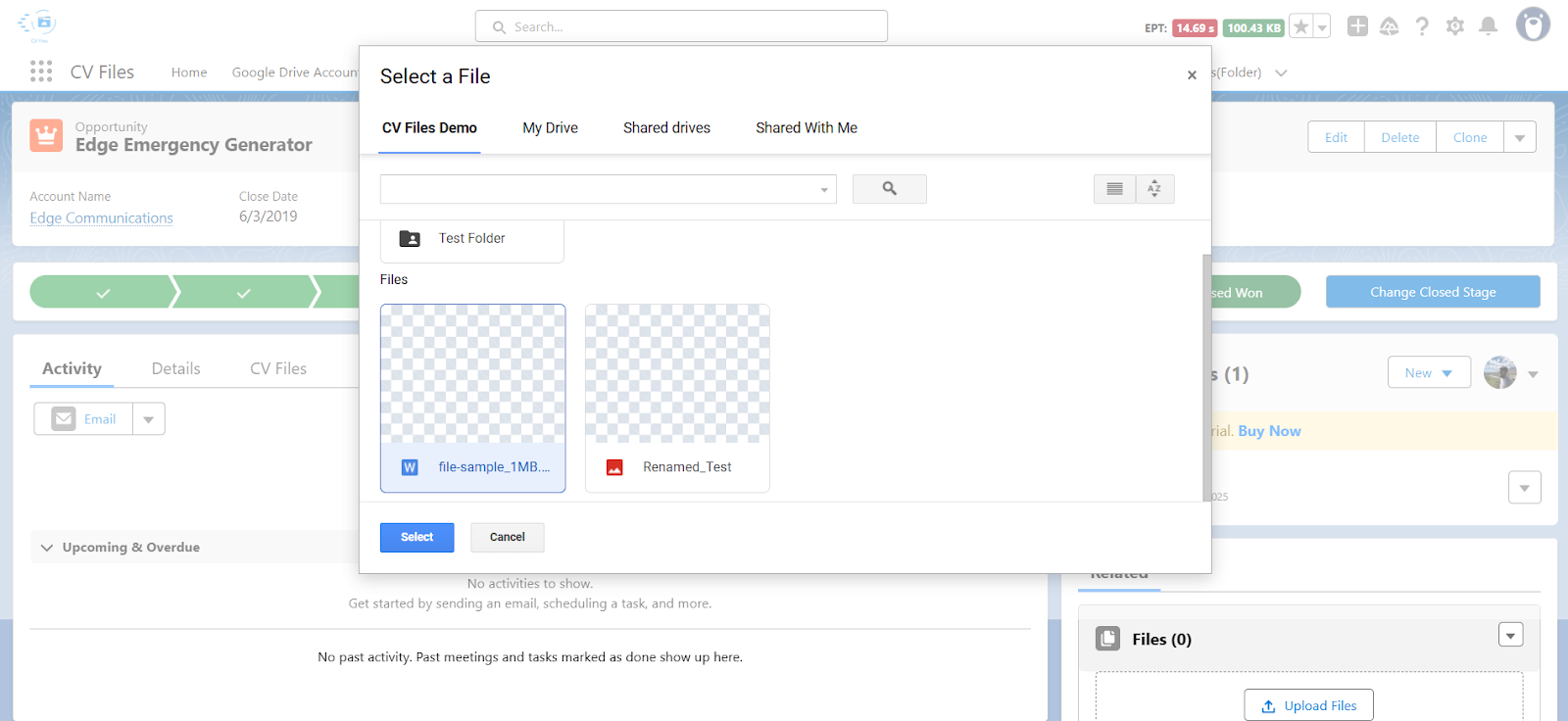Click the file search input field
Viewport: 1568px width, 721px height.
(608, 189)
